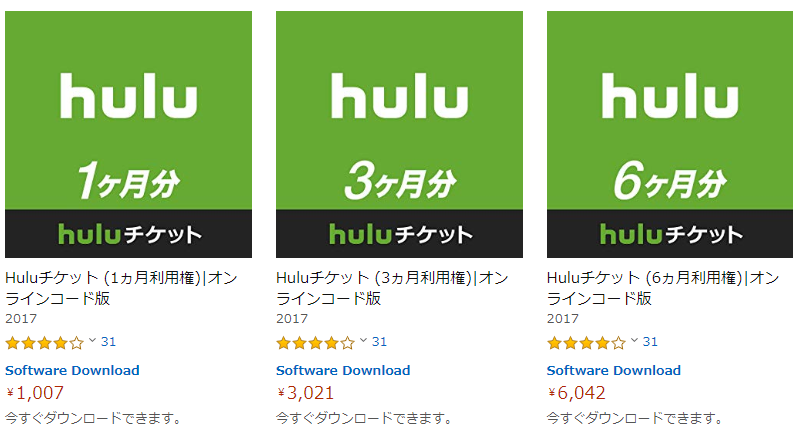Expand rating chevron under 1-month ticket
The height and width of the screenshot is (443, 801).
tap(92, 340)
